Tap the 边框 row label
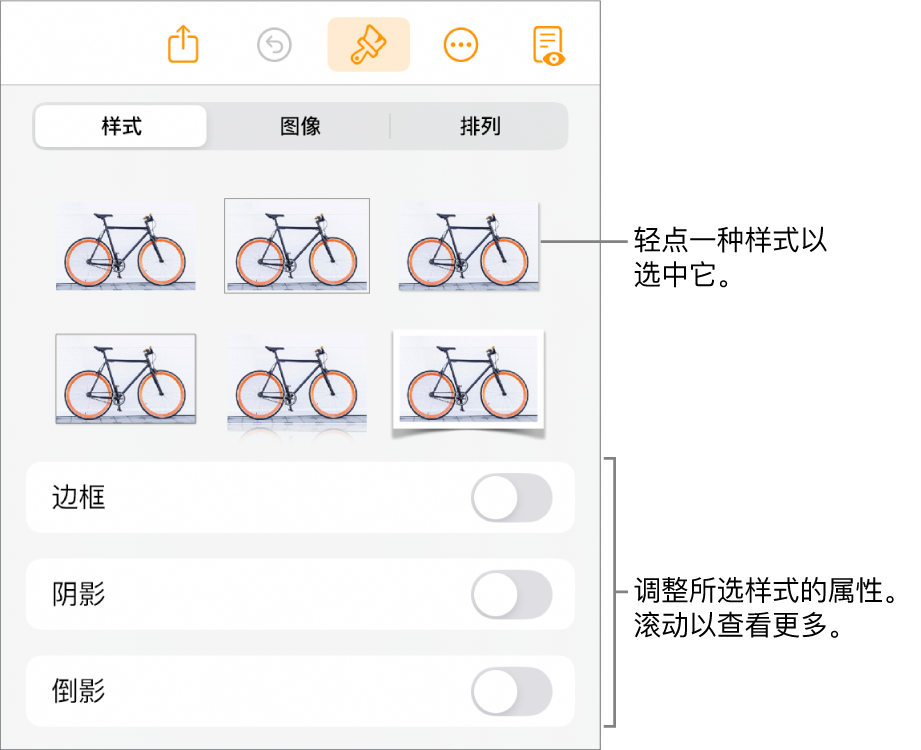The height and width of the screenshot is (750, 921). (79, 498)
